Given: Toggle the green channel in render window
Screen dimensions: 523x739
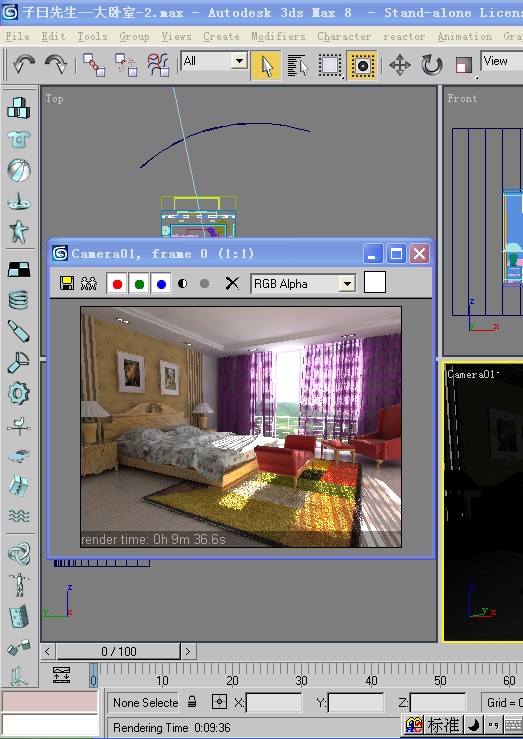Looking at the screenshot, I should pyautogui.click(x=139, y=284).
